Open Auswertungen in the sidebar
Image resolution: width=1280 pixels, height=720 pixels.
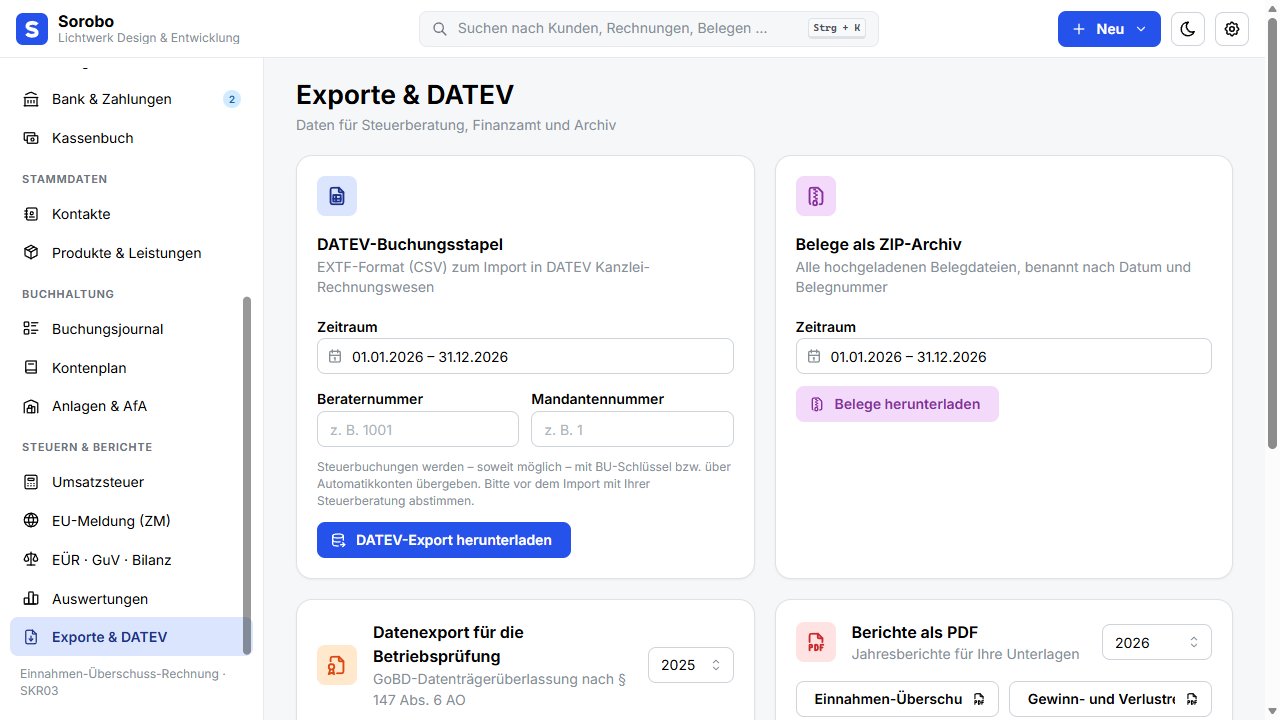click(x=131, y=599)
